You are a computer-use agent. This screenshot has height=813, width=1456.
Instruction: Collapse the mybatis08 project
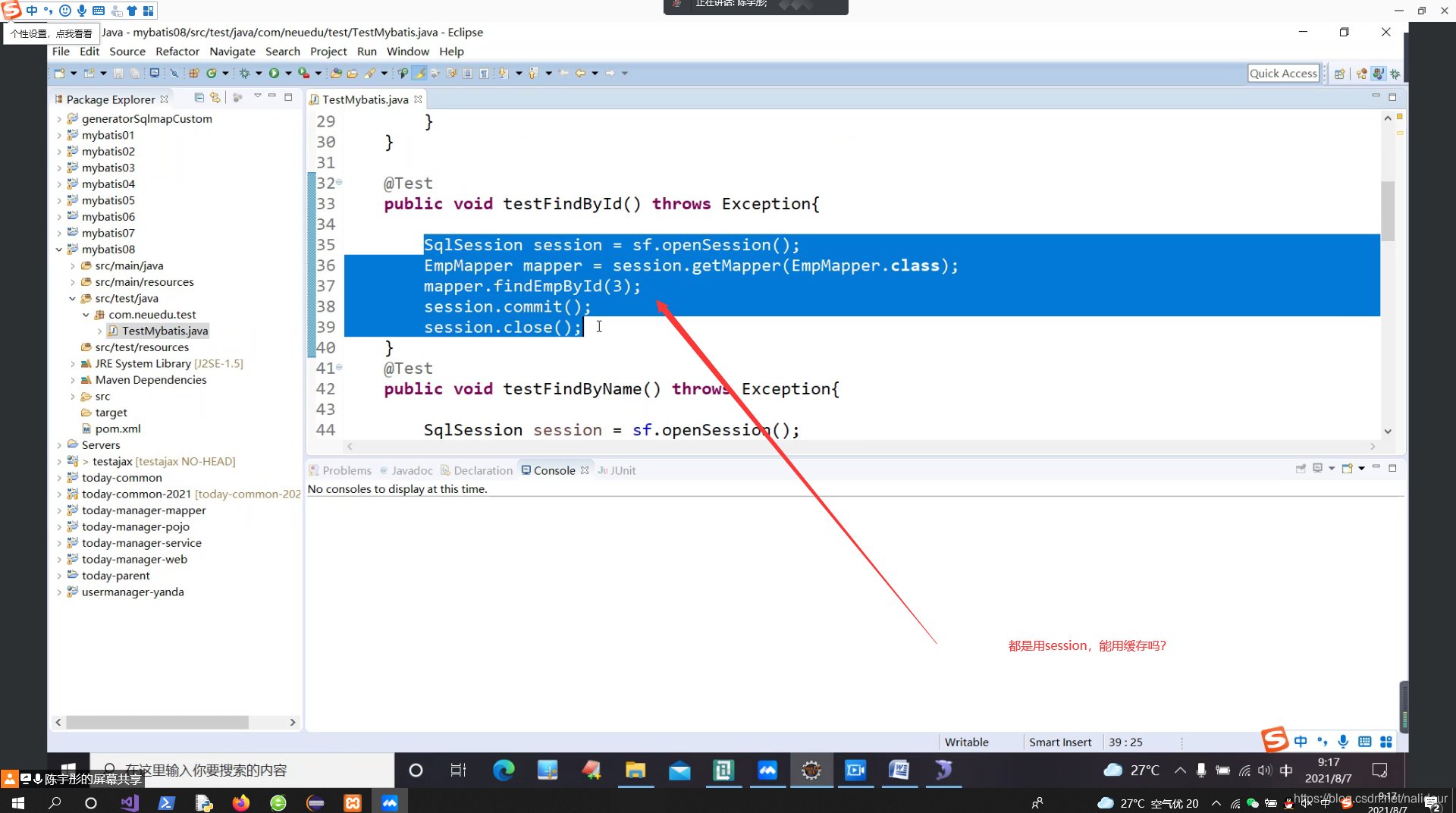[x=59, y=250]
